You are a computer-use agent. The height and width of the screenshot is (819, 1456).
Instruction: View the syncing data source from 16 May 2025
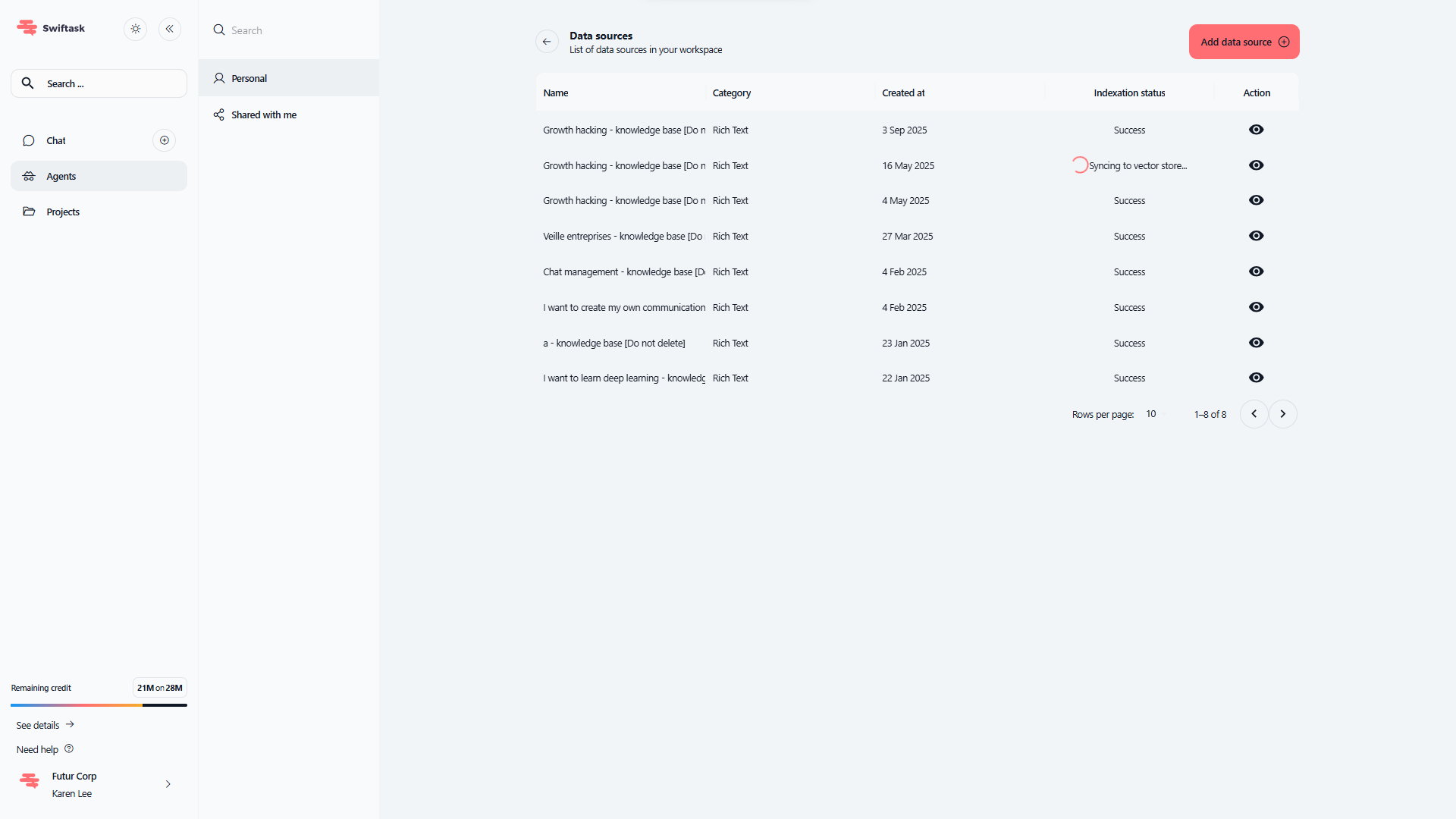coord(1256,165)
